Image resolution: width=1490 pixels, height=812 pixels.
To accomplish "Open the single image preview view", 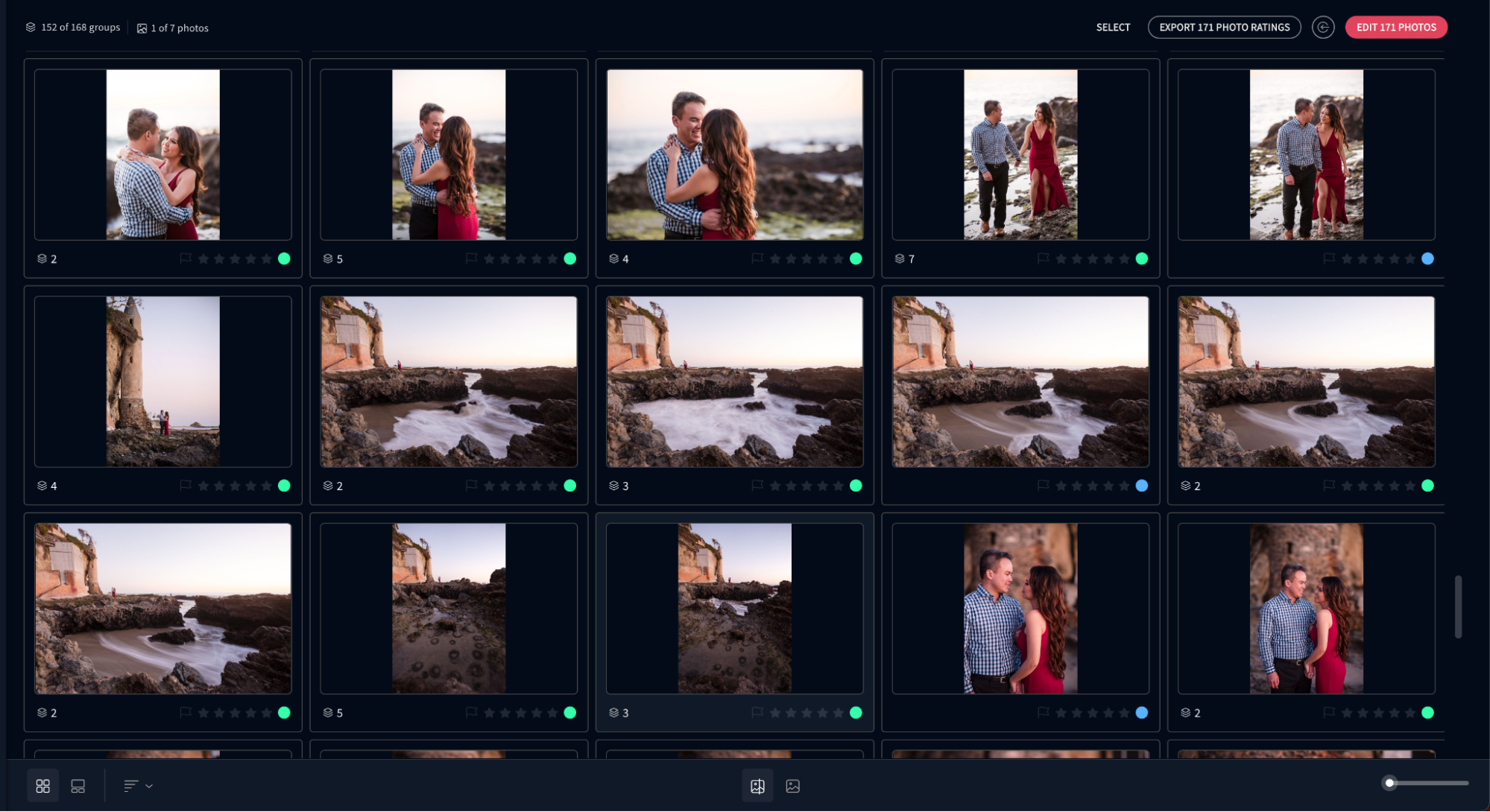I will 792,786.
